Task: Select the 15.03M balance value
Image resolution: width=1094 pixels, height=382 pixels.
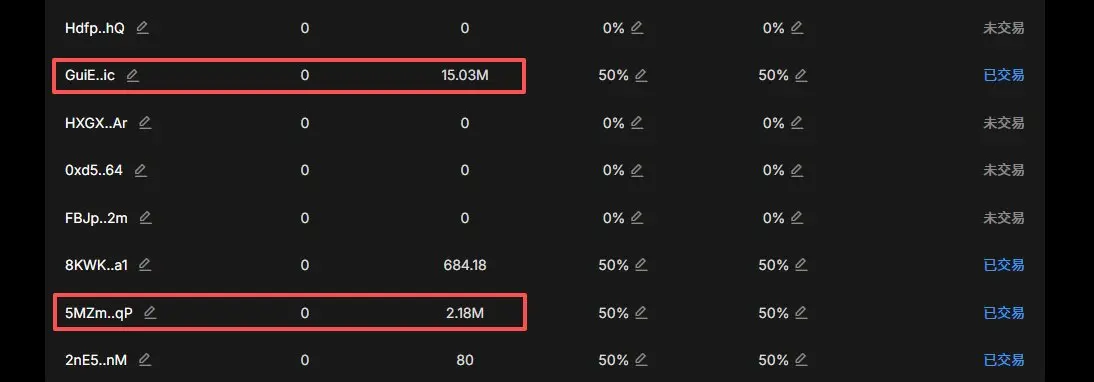Action: click(x=465, y=75)
